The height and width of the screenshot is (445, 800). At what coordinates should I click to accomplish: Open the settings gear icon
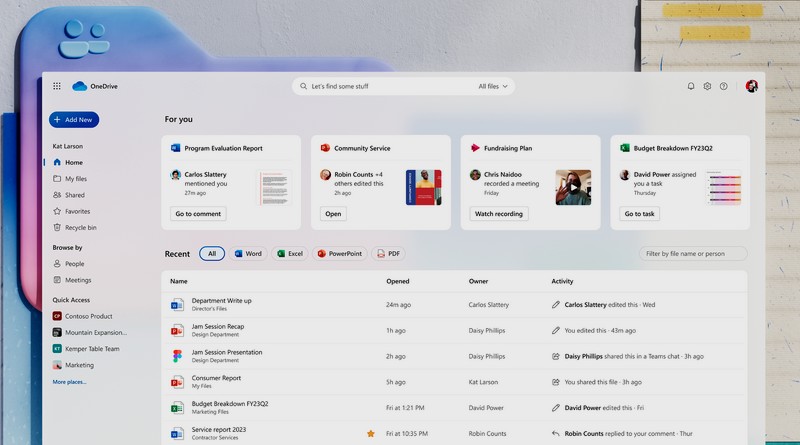pos(707,87)
